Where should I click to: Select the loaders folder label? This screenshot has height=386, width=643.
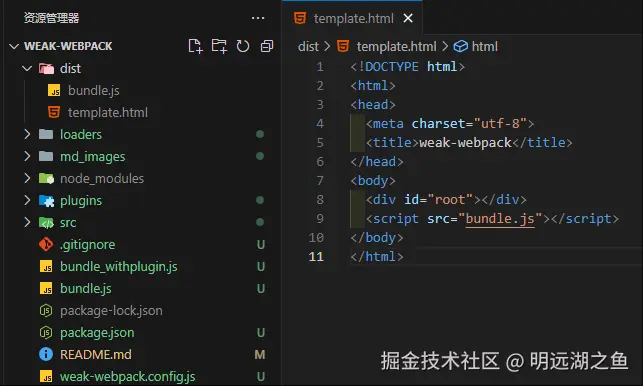81,135
